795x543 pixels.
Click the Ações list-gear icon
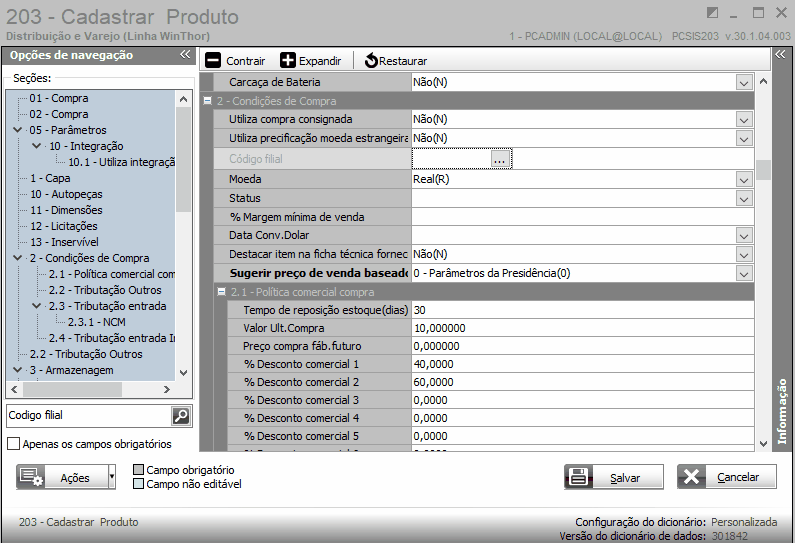[x=31, y=477]
